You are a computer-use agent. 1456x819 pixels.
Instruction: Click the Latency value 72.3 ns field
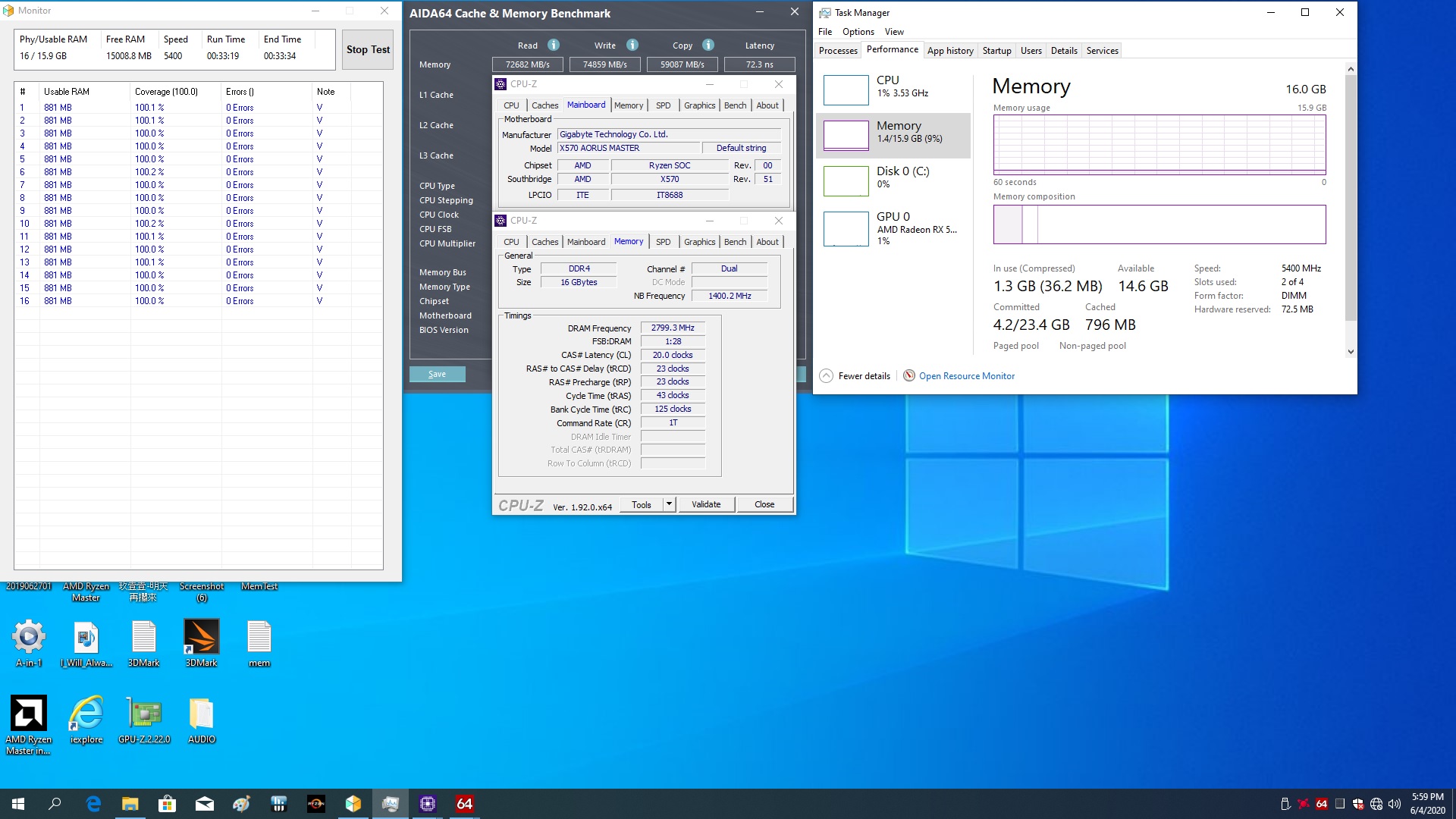(x=760, y=64)
